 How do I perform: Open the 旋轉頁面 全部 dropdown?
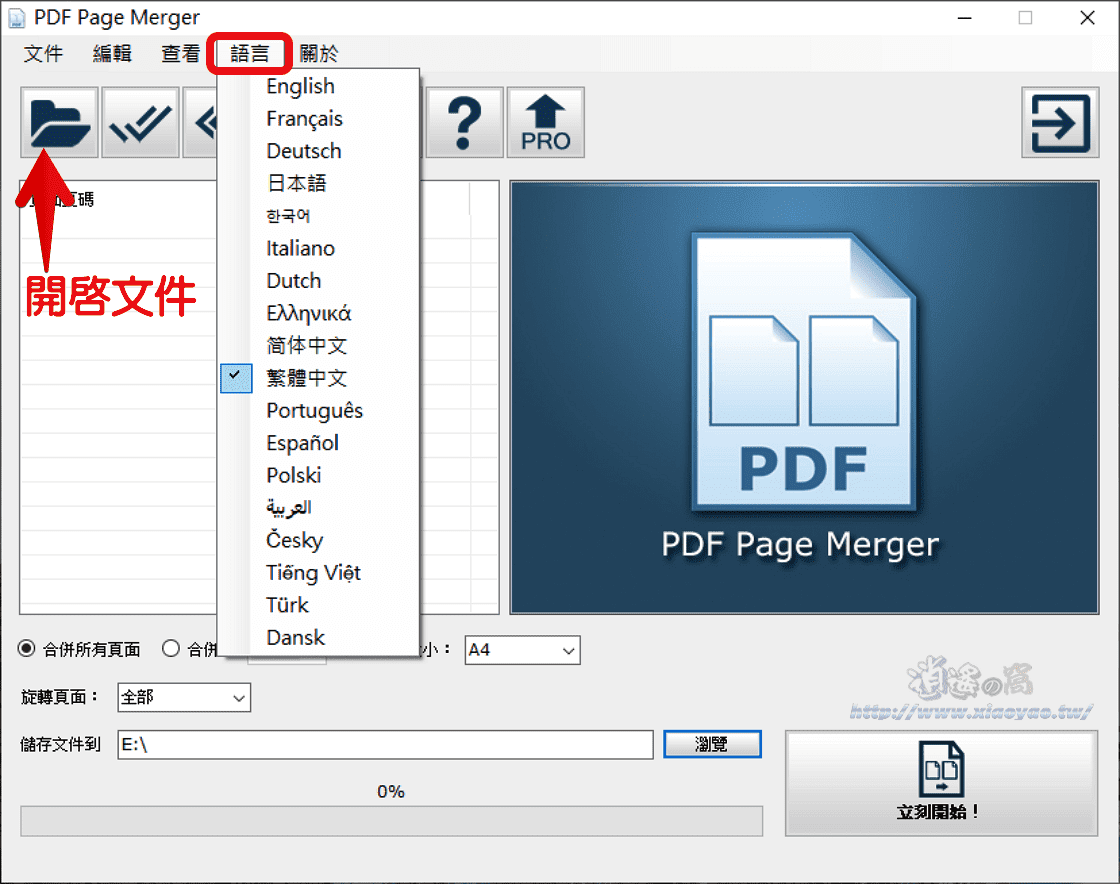point(184,697)
